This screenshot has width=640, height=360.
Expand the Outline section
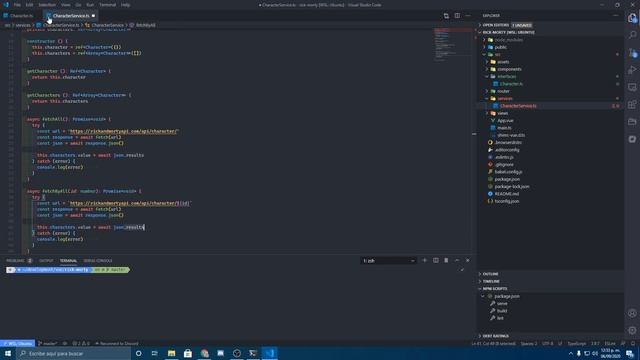point(490,274)
